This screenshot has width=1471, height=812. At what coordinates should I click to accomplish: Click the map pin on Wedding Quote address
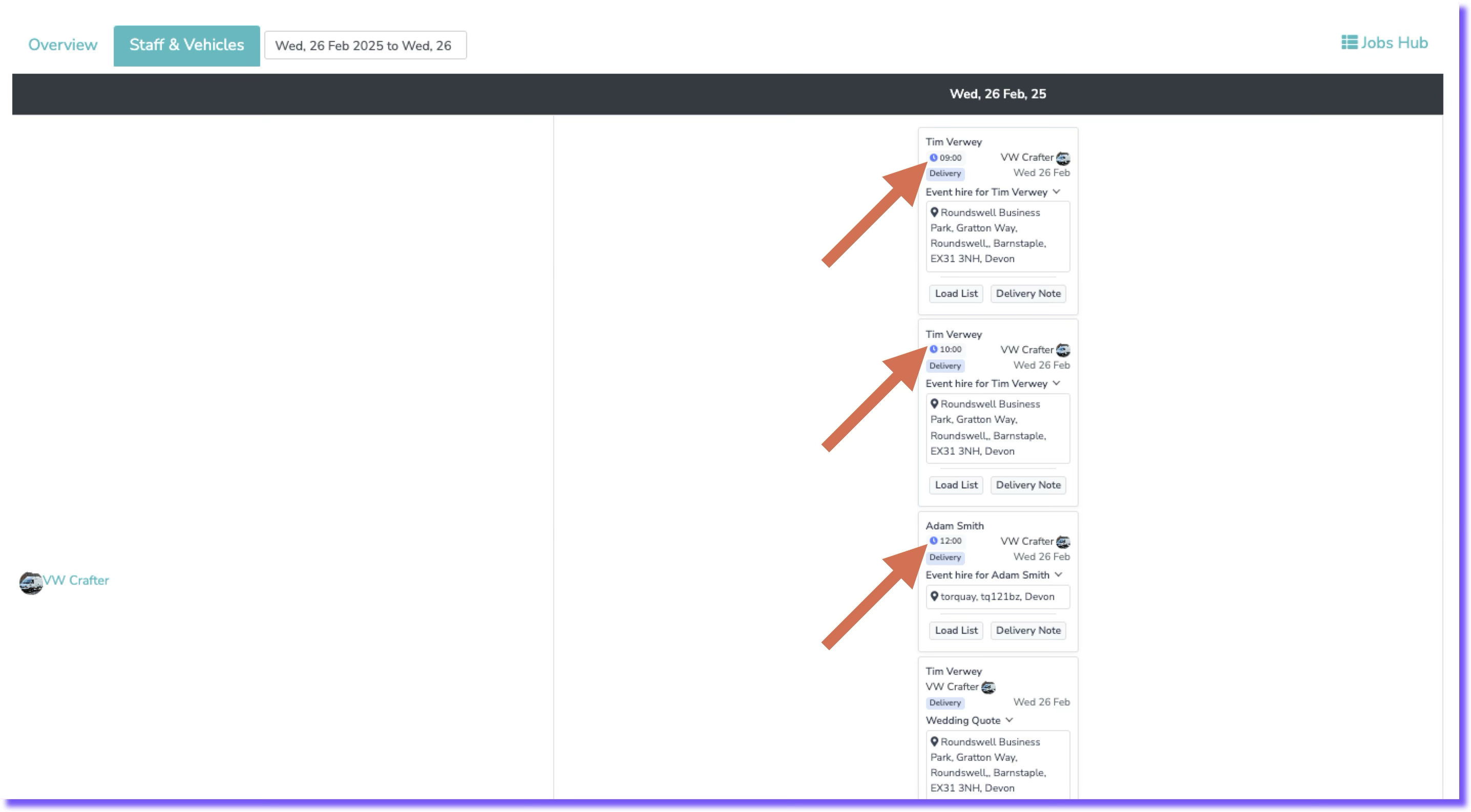click(934, 742)
